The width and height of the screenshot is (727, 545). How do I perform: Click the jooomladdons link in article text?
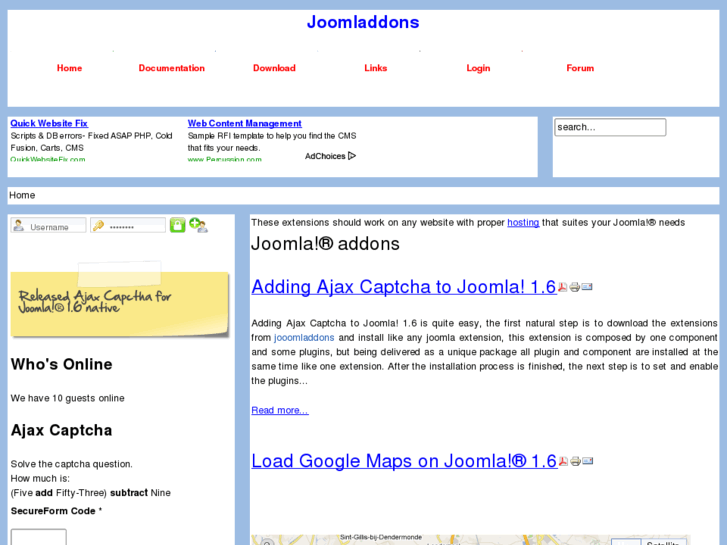tap(304, 338)
